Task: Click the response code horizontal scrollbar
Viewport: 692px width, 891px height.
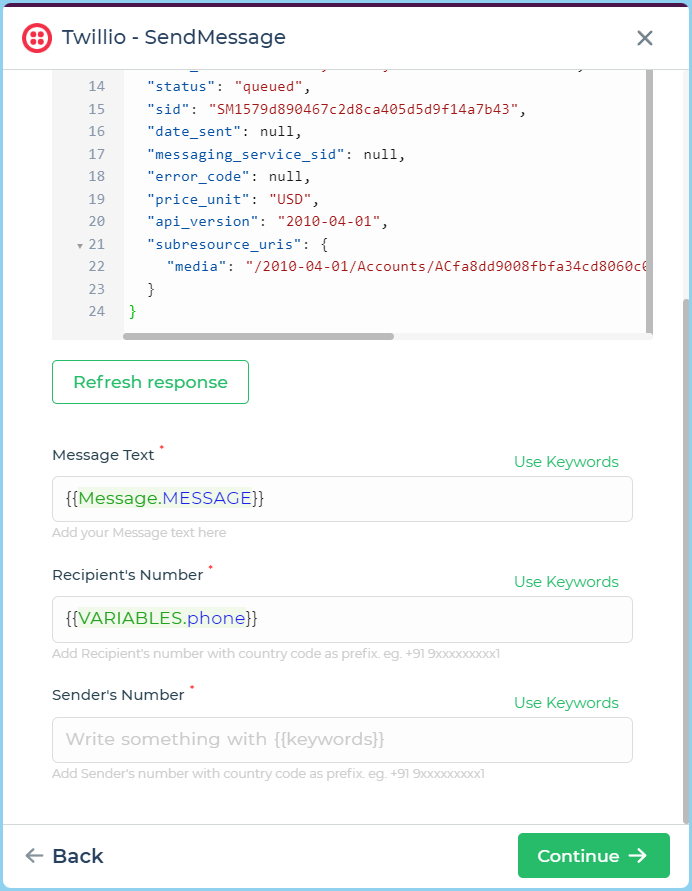Action: click(258, 336)
